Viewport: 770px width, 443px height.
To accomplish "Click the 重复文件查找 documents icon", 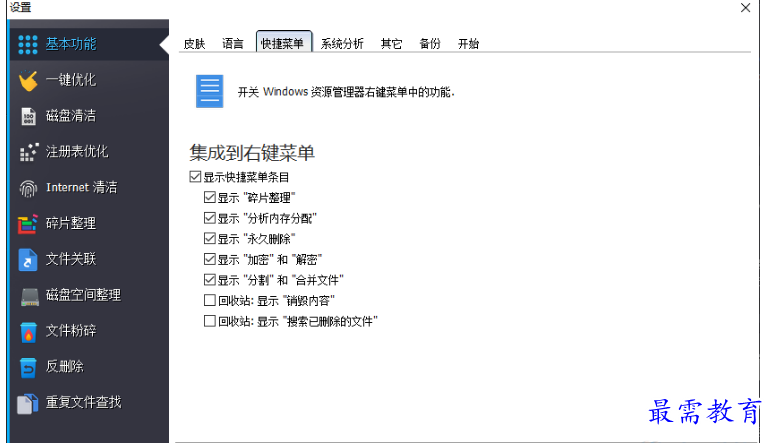I will (x=28, y=404).
